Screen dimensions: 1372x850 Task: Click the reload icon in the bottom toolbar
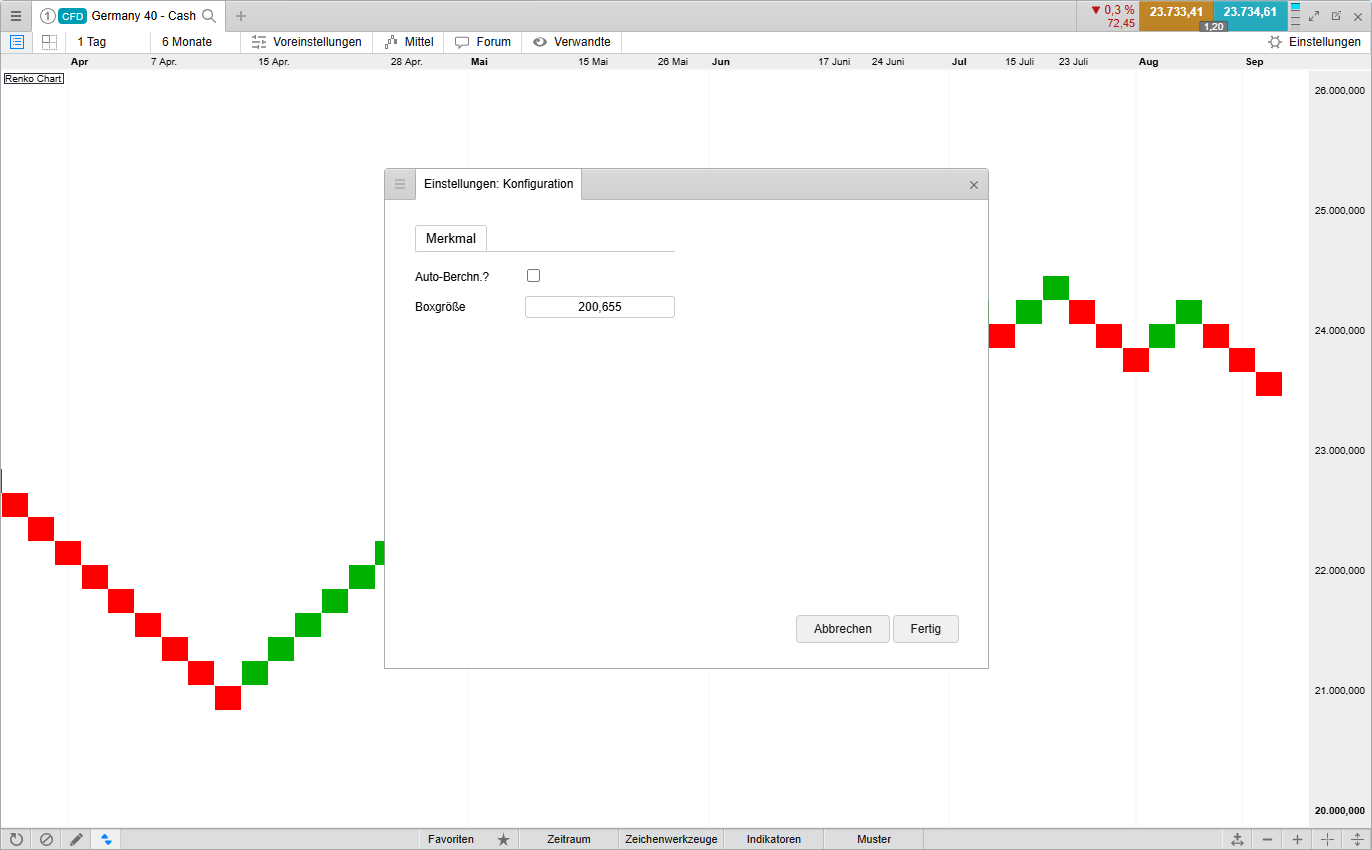point(16,839)
